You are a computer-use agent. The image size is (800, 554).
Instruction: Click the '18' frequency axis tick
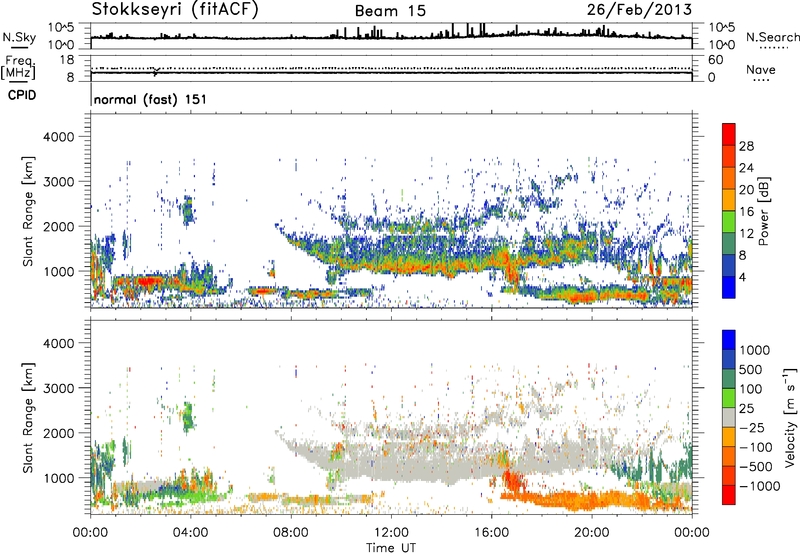click(x=67, y=60)
